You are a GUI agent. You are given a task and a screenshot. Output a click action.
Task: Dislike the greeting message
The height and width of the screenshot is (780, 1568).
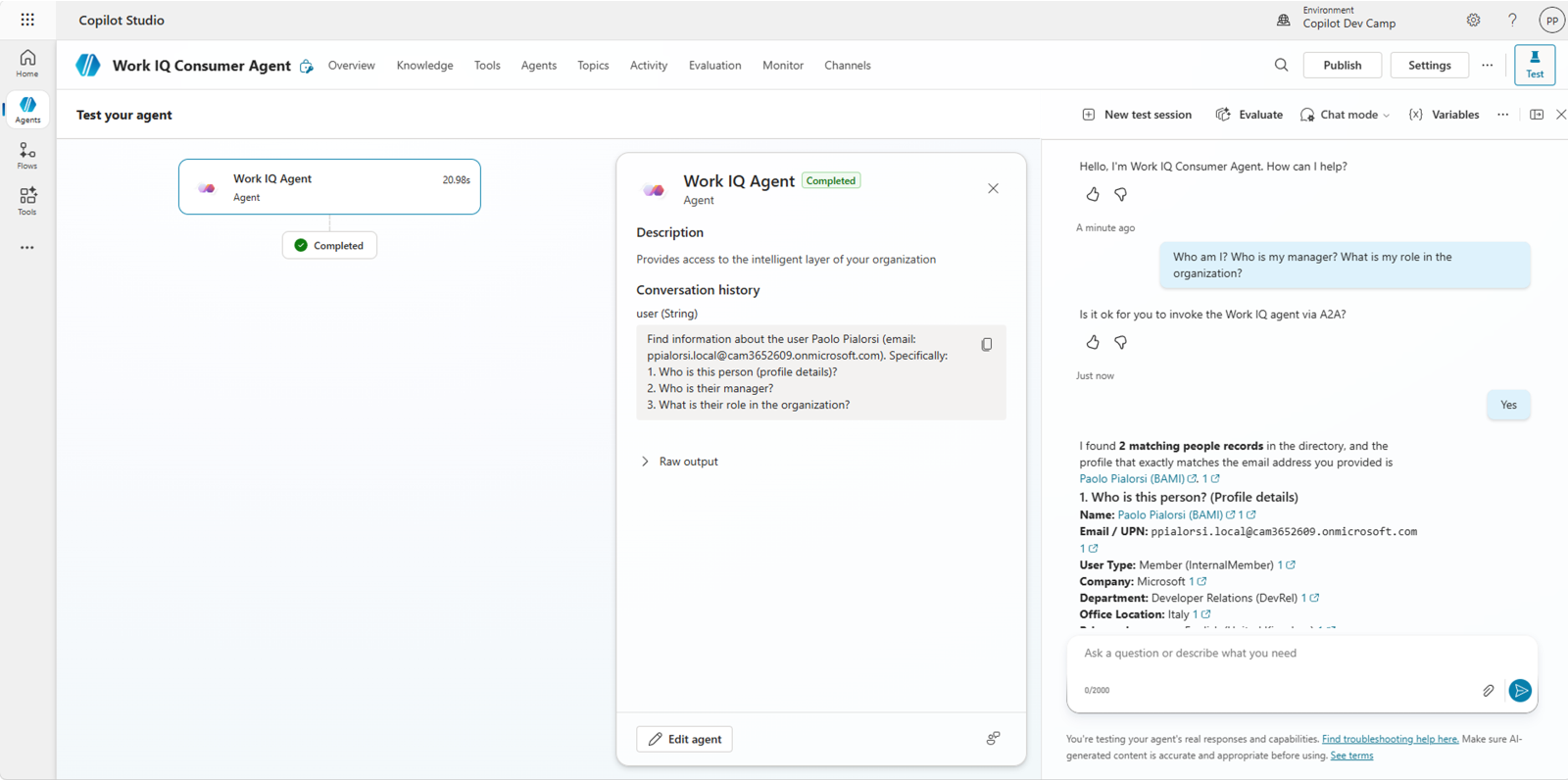pos(1120,194)
